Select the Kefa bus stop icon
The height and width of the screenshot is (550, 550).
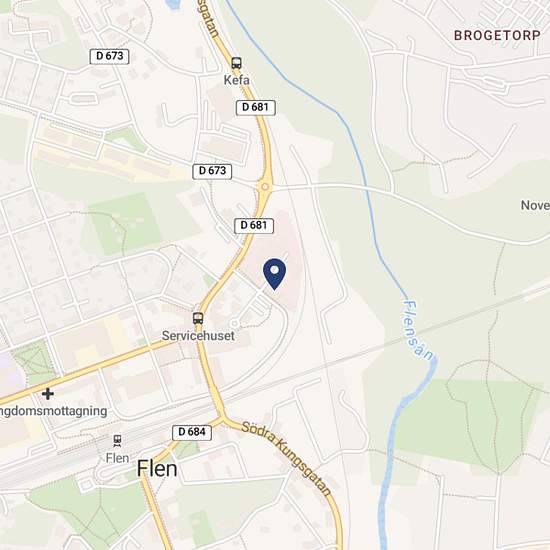(236, 63)
